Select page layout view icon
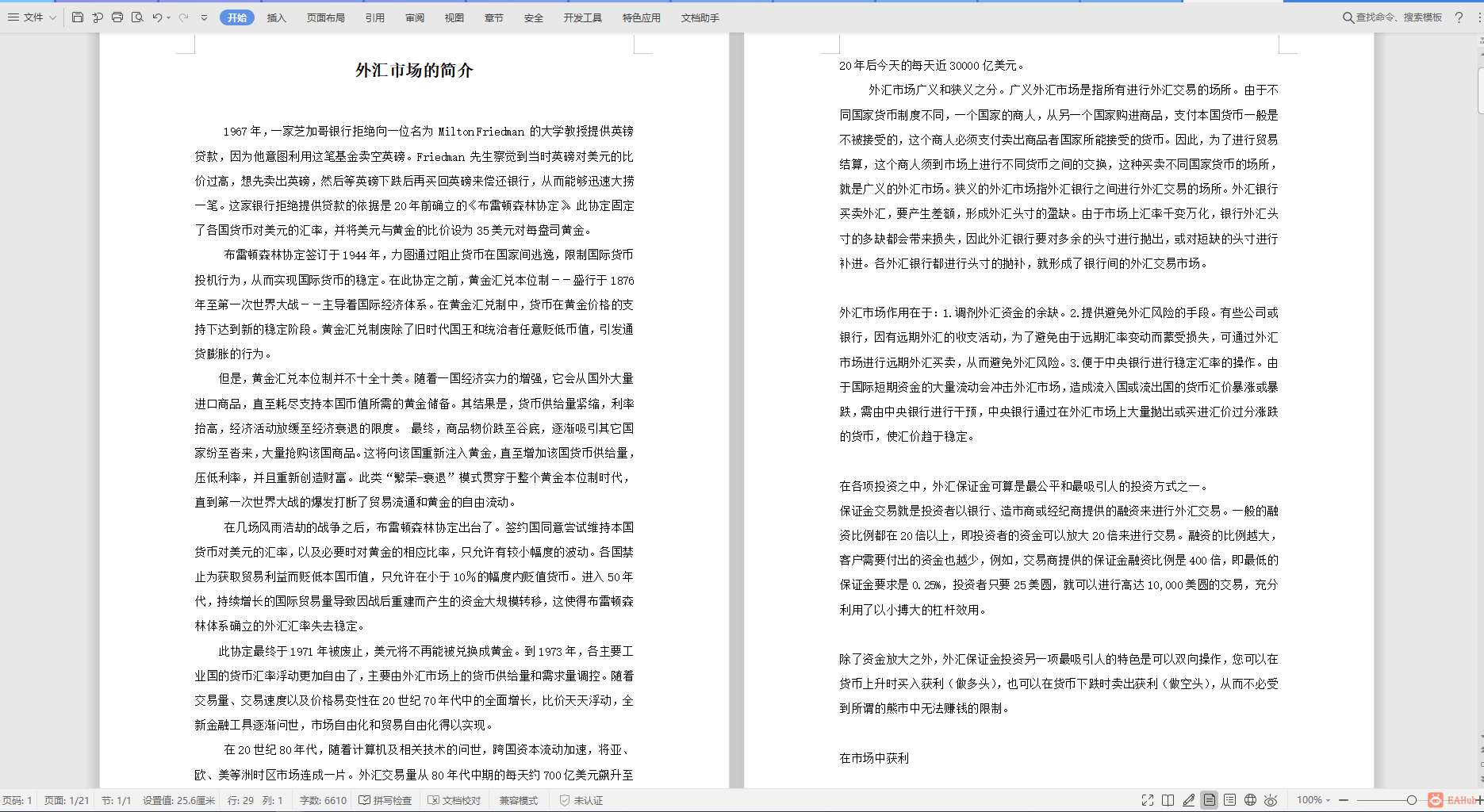The image size is (1484, 812). coord(1210,800)
